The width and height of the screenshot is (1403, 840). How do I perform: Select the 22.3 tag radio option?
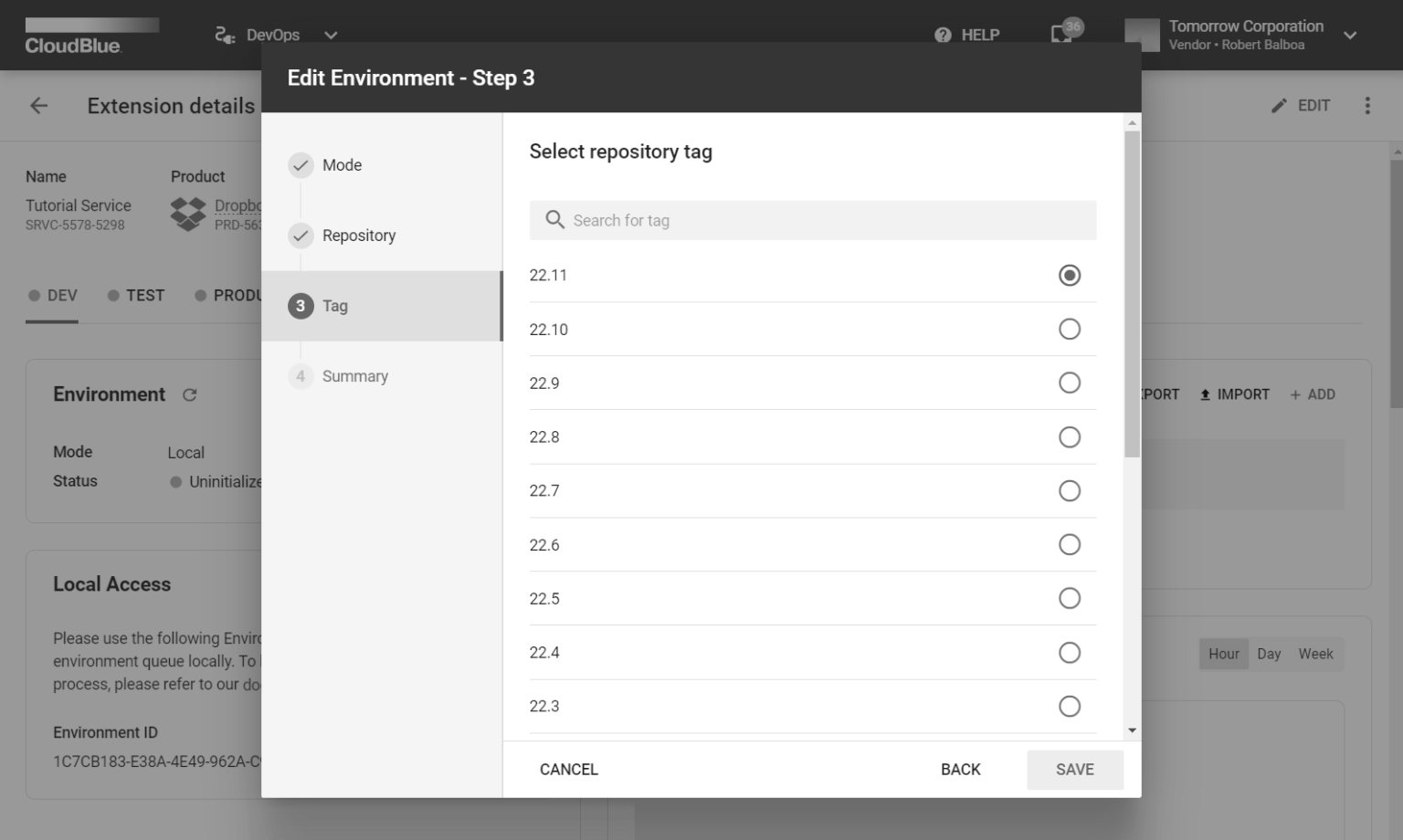1069,706
